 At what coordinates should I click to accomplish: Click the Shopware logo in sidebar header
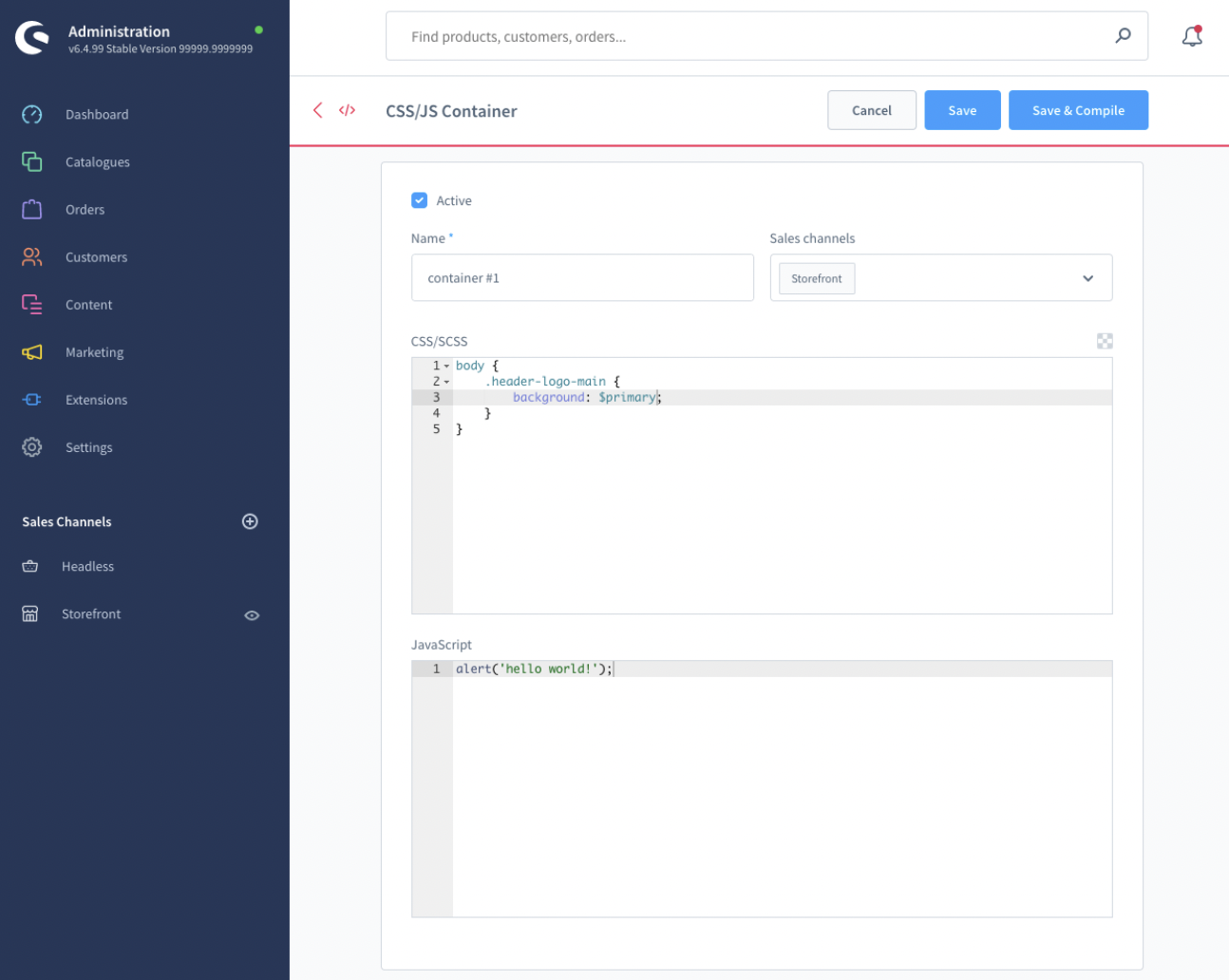(32, 38)
